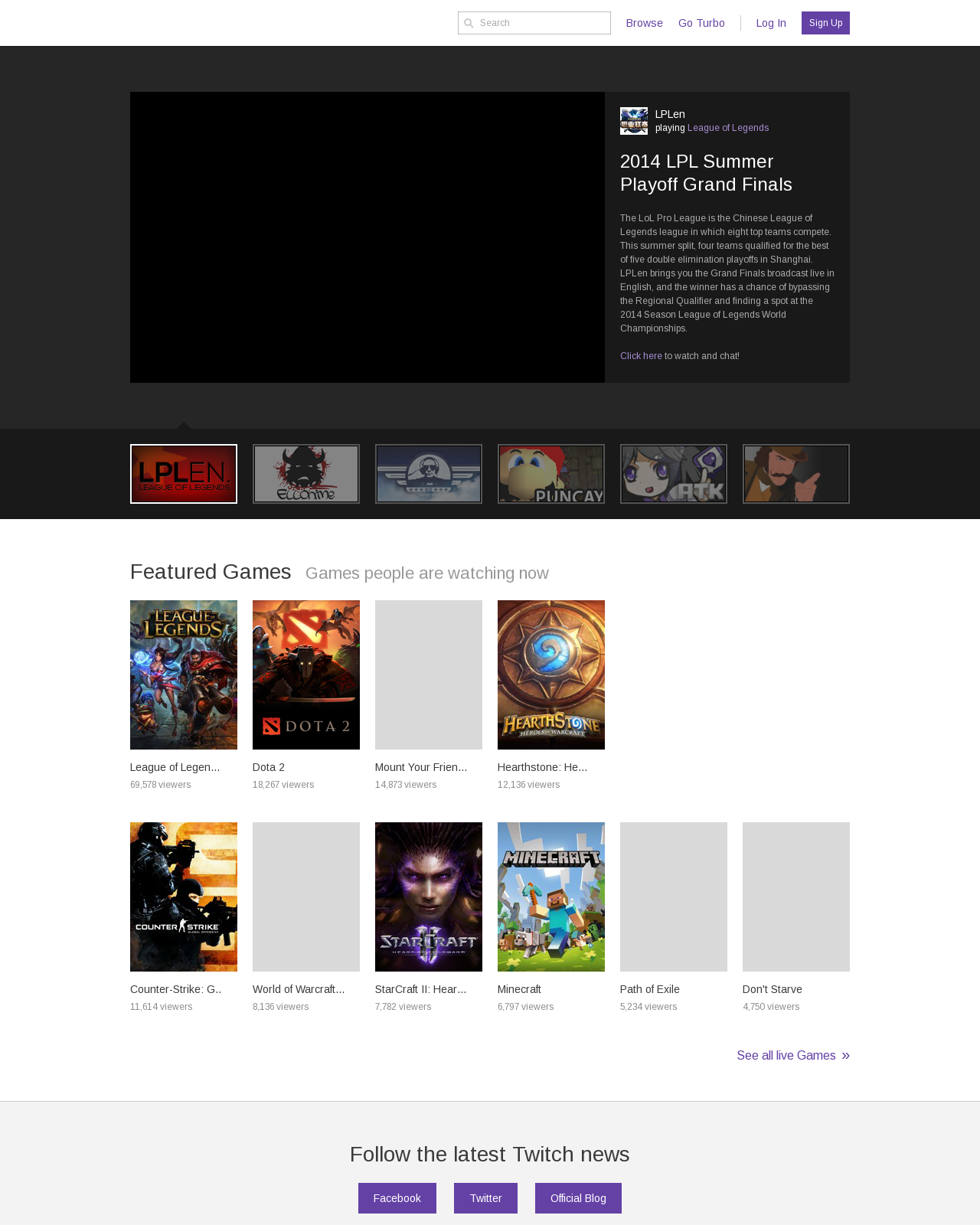The image size is (980, 1225).
Task: Click the Search input field
Action: 534,23
